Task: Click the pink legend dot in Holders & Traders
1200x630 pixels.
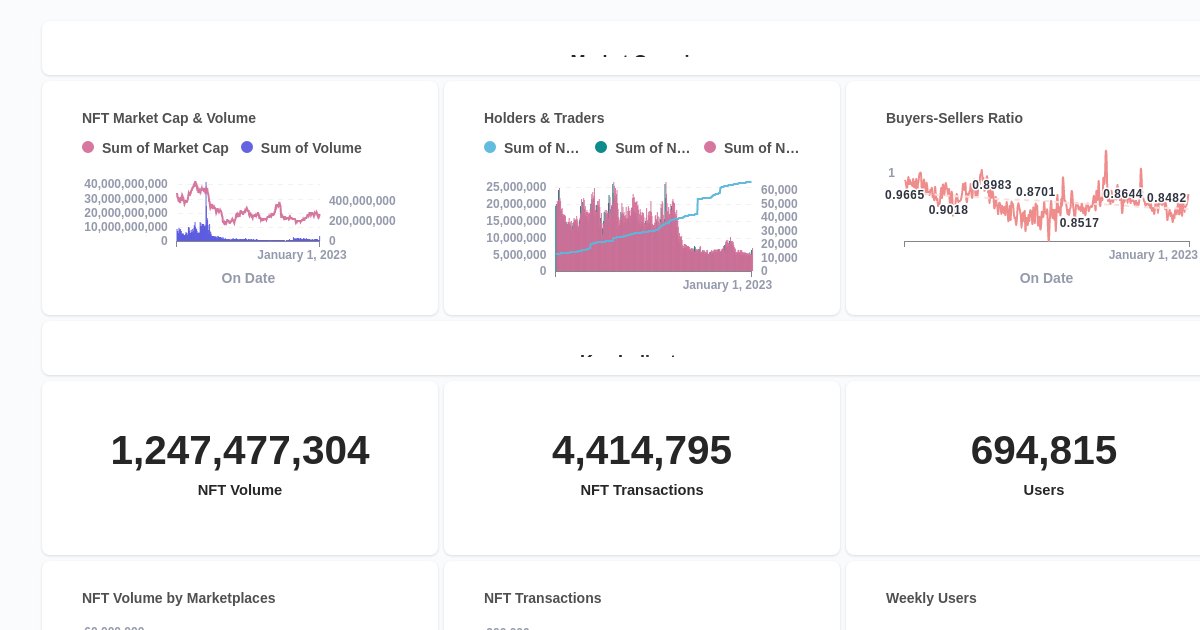Action: click(x=712, y=148)
